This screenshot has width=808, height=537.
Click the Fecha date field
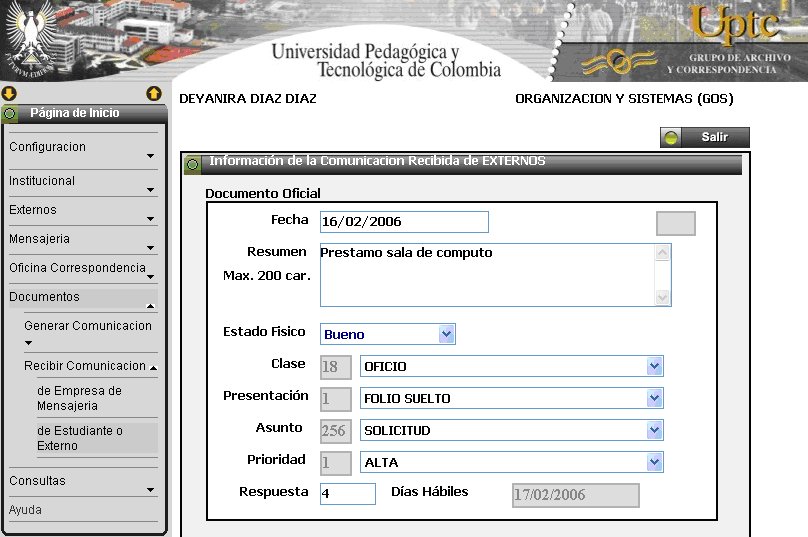[x=404, y=222]
